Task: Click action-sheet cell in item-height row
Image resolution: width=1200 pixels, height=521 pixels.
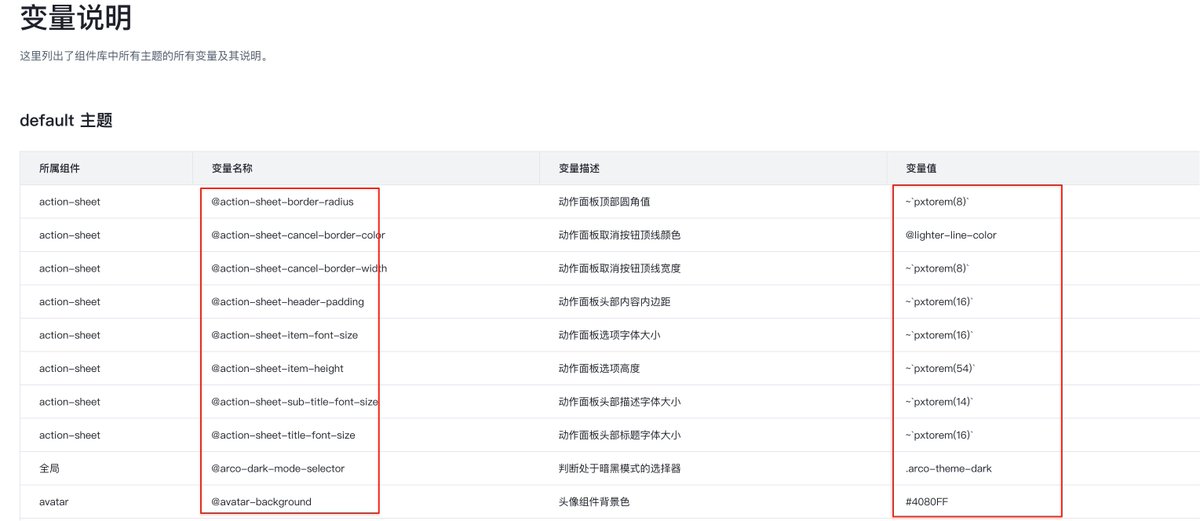Action: (x=70, y=368)
